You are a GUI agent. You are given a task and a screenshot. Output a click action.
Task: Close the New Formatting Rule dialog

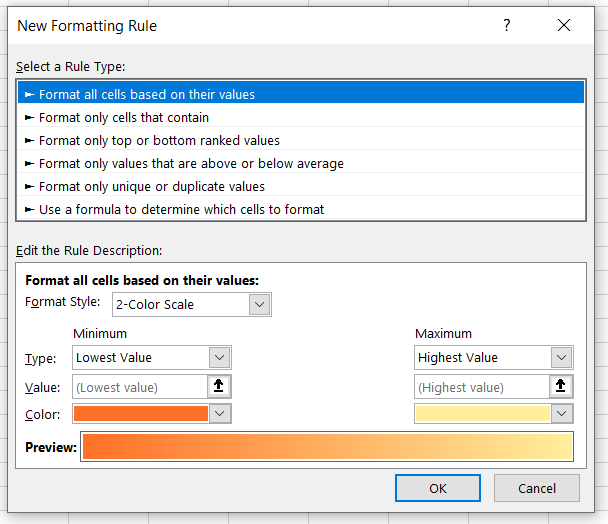(x=564, y=26)
